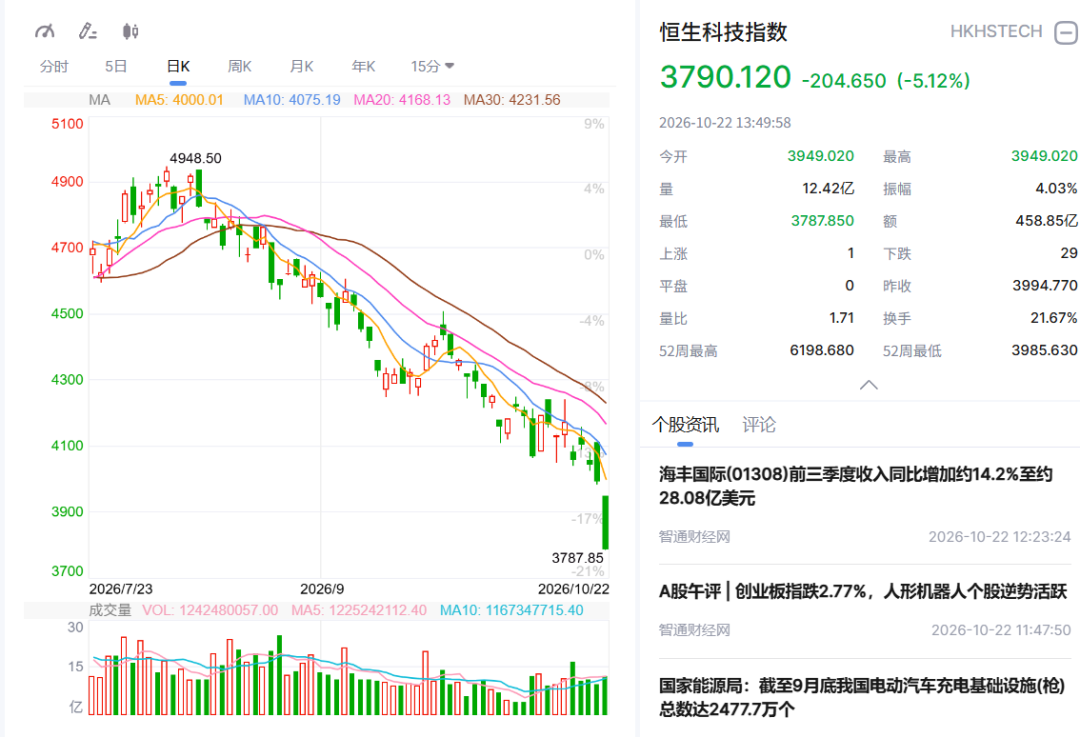Click the 额 value 458.85亿
The image size is (1080, 738).
coord(1046,221)
